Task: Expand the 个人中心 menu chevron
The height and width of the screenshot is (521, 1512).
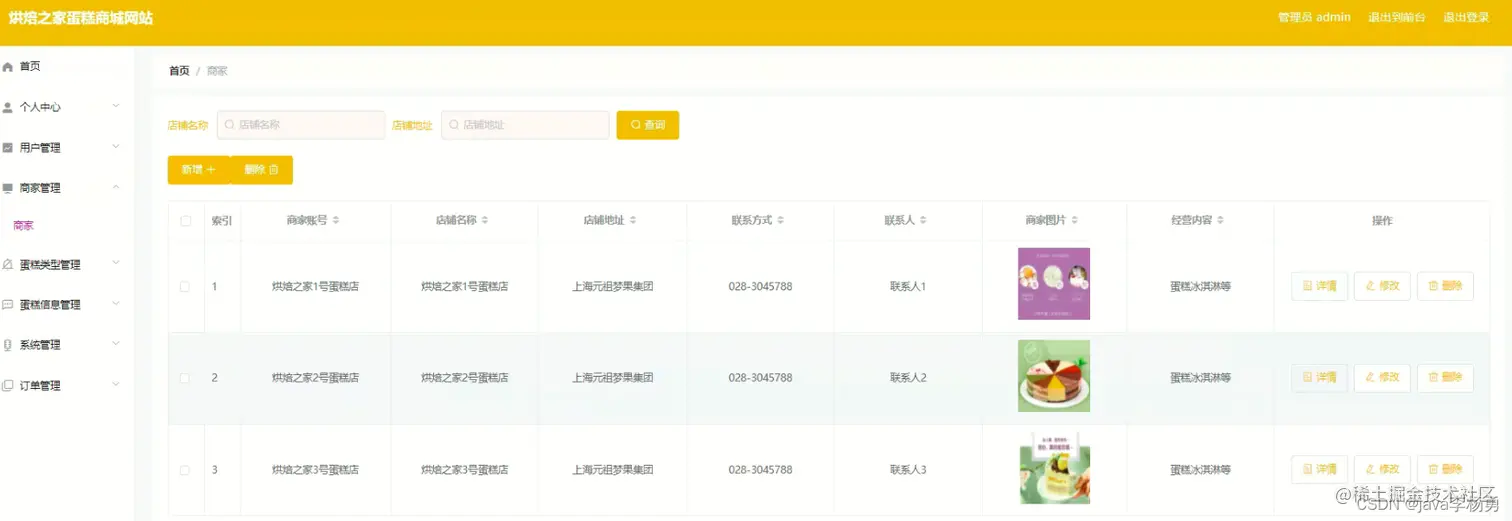Action: (x=116, y=106)
